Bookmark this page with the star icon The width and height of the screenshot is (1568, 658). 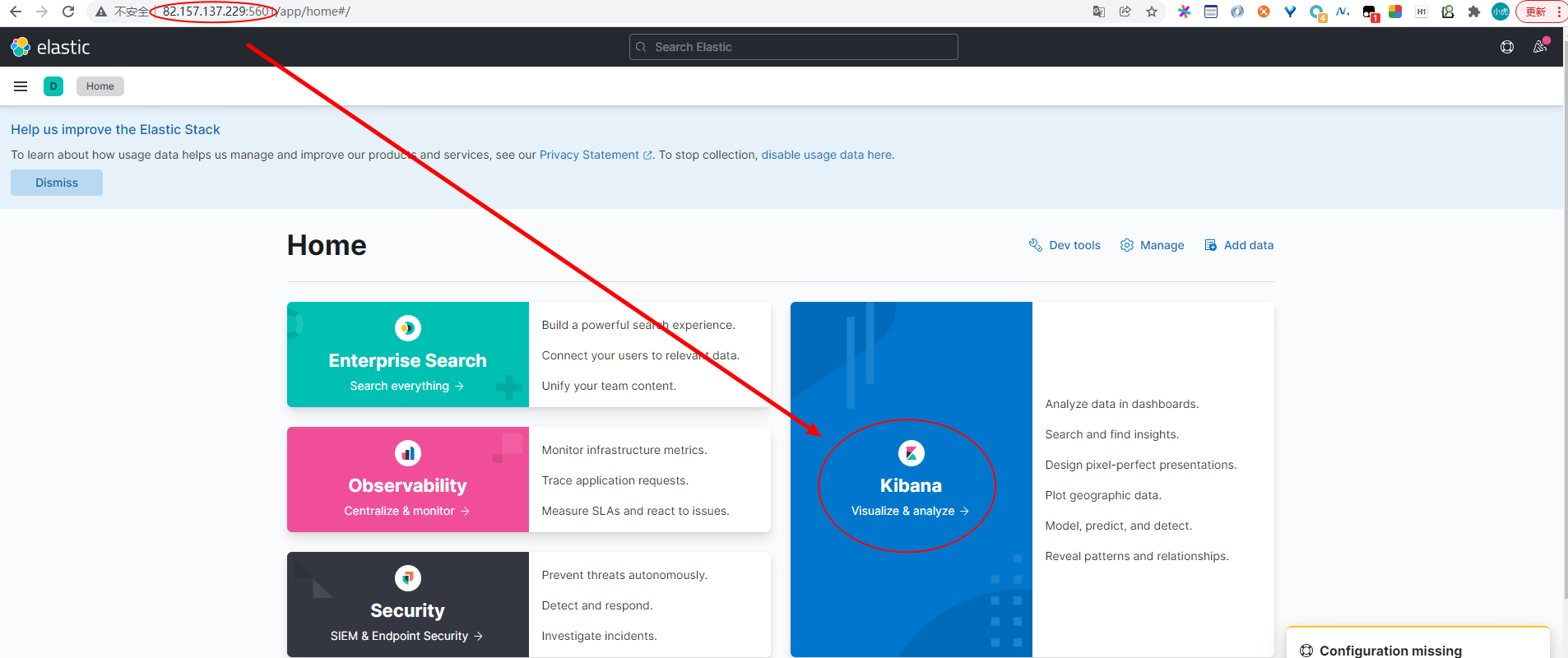(x=1152, y=12)
